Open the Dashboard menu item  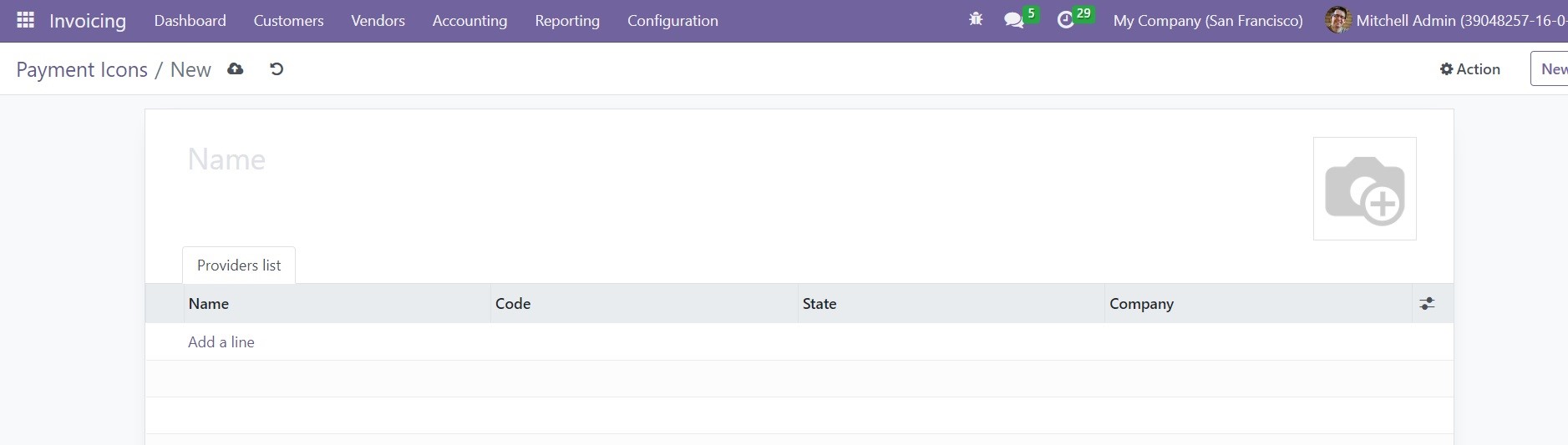tap(190, 21)
